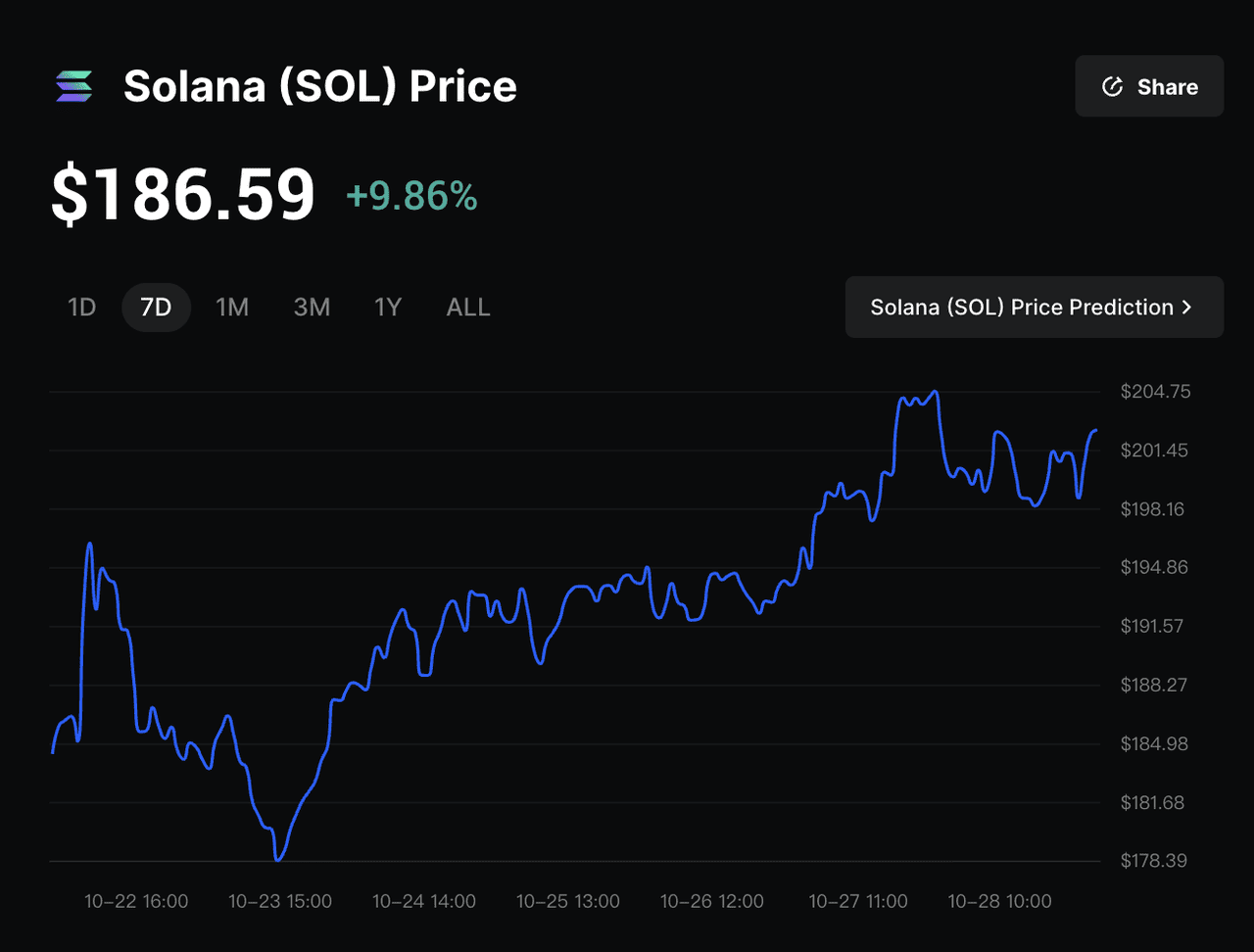Click the $186.59 price value
The image size is (1254, 952).
pos(183,194)
